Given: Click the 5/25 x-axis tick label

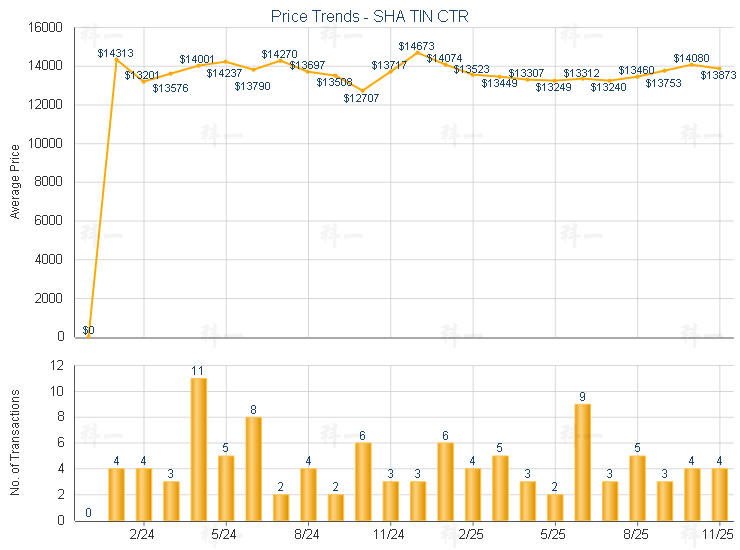Looking at the screenshot, I should pos(554,535).
